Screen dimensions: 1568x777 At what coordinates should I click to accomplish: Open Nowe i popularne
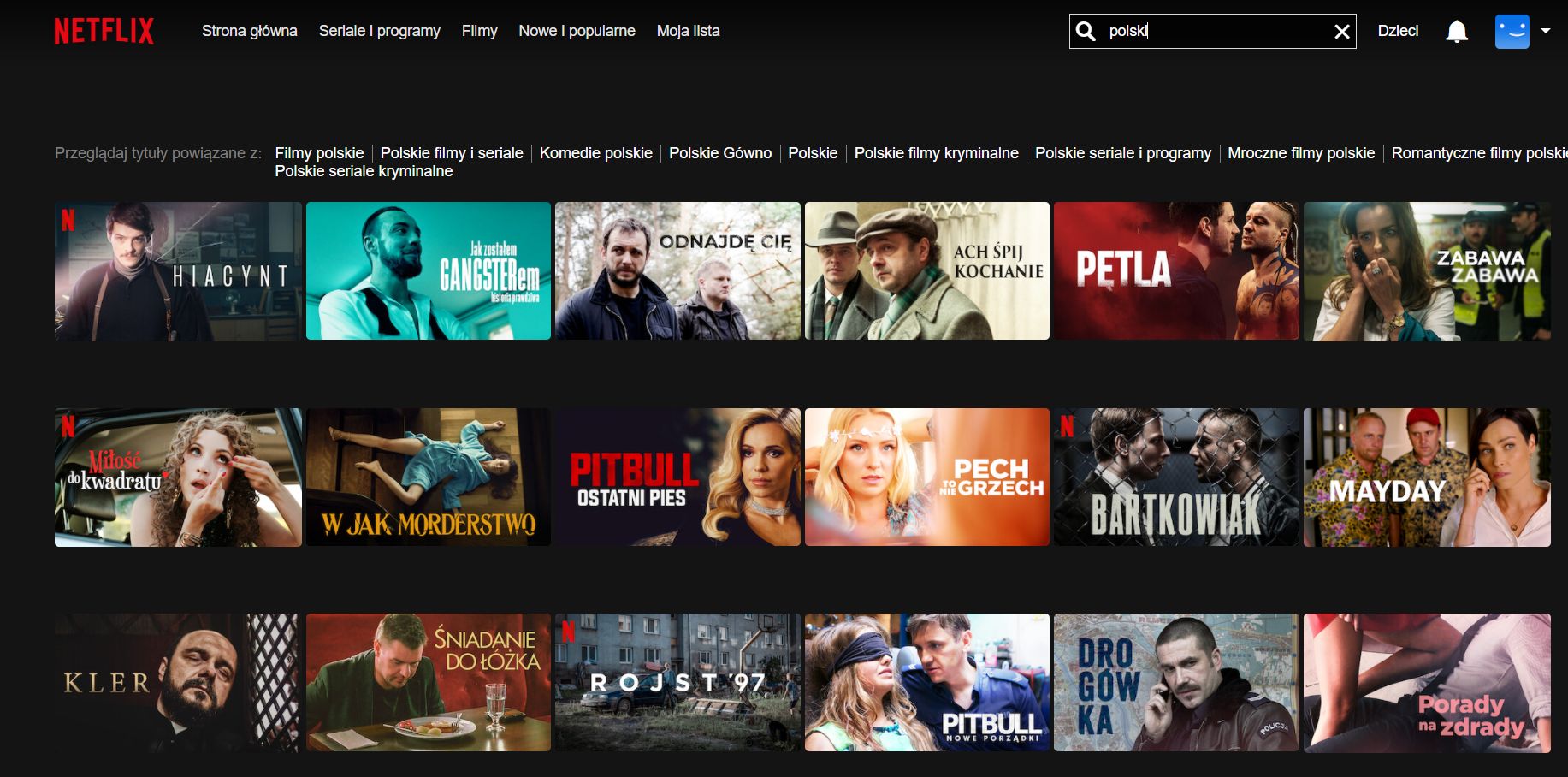[577, 31]
